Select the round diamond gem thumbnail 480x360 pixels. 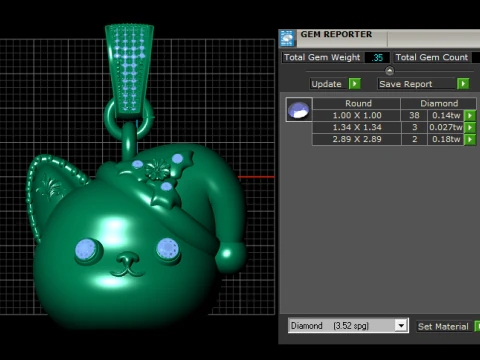pos(299,110)
